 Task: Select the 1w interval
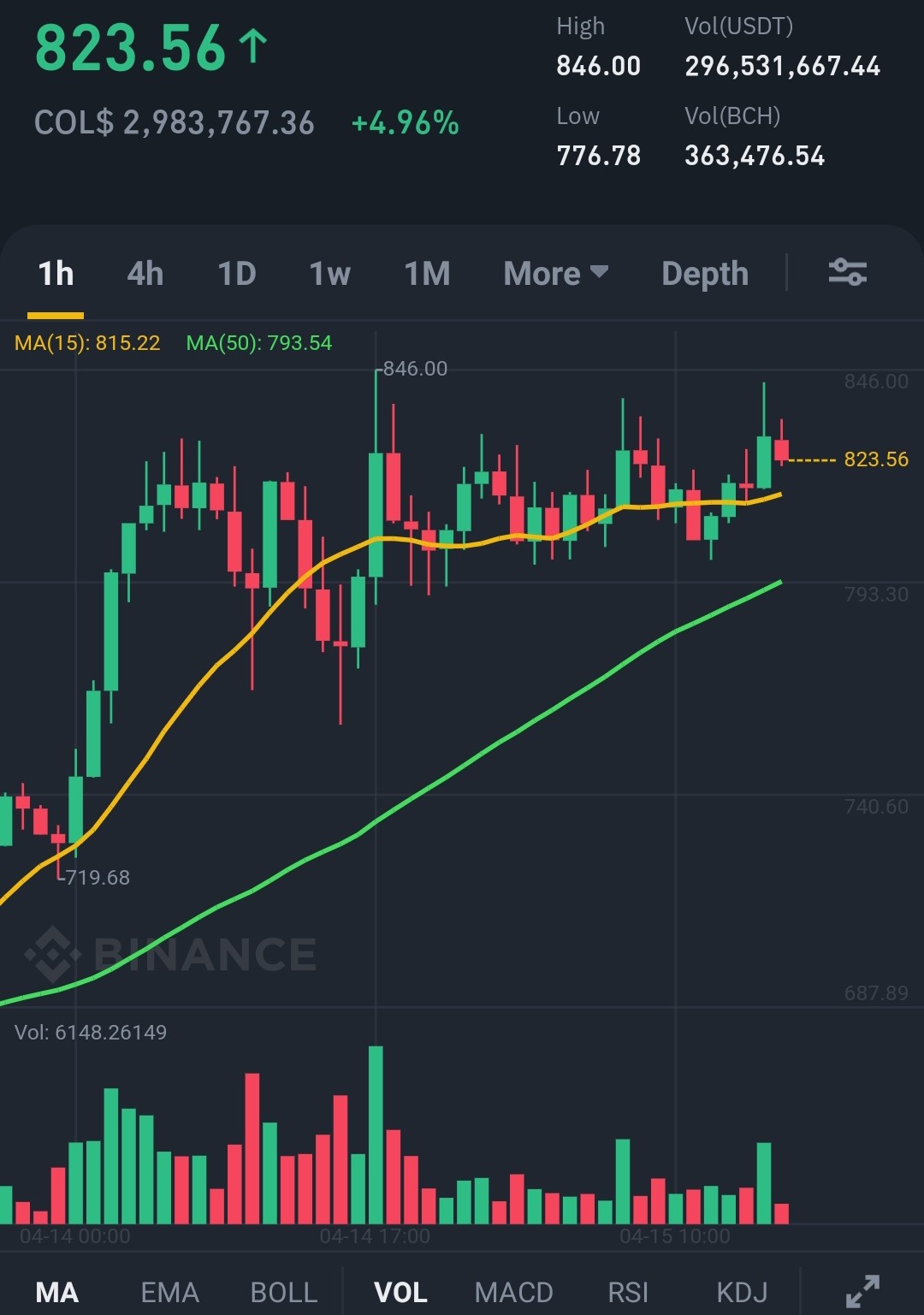click(x=330, y=274)
